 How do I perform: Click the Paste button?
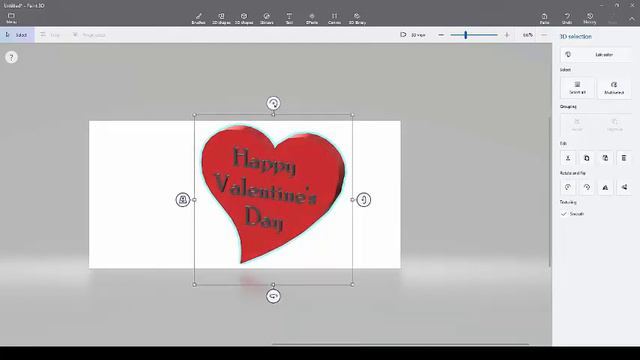[x=544, y=18]
